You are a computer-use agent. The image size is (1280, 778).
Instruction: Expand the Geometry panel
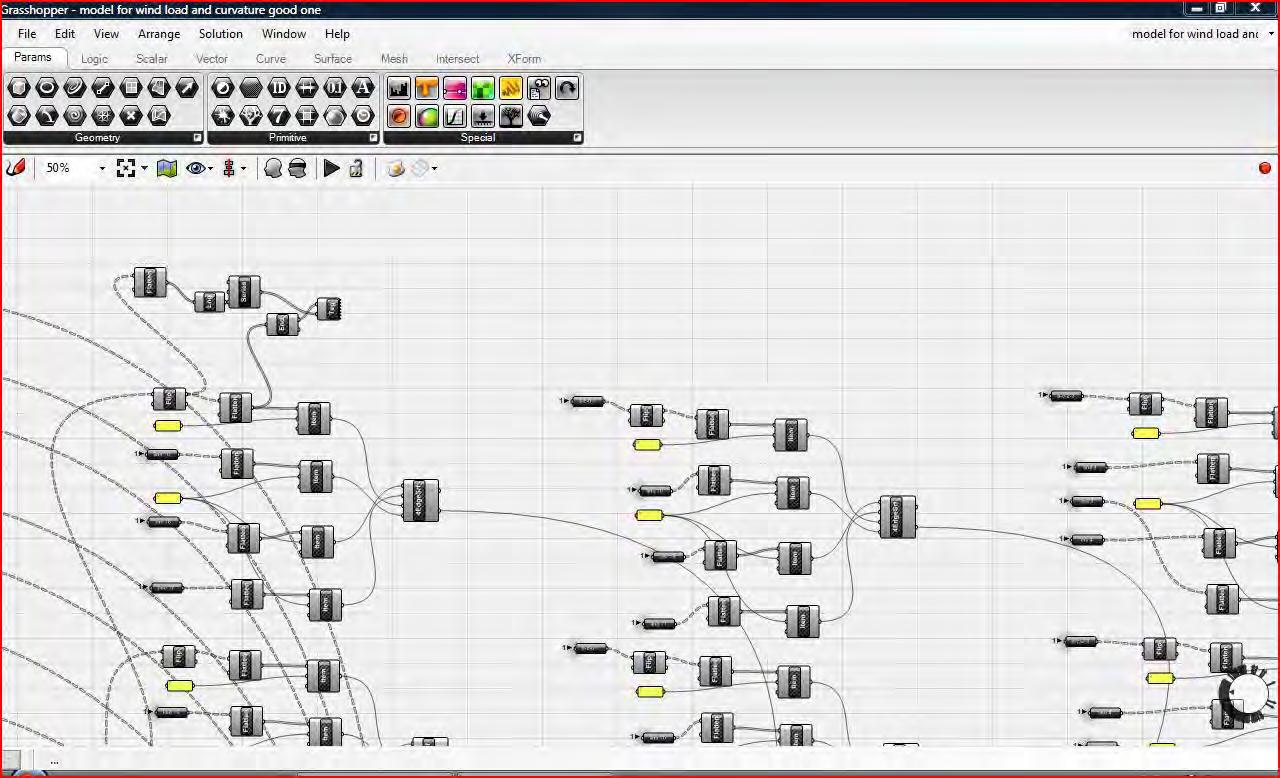(x=197, y=138)
